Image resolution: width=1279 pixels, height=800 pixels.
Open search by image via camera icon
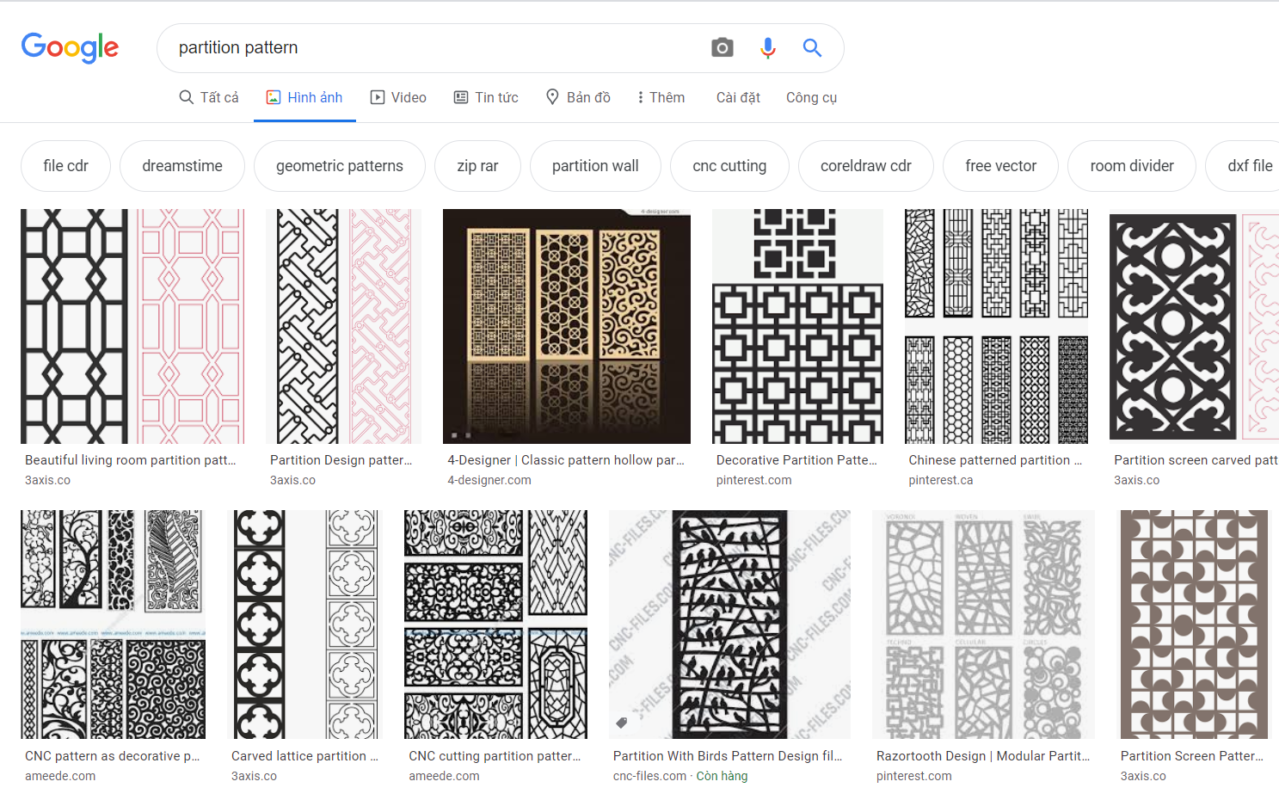721,47
